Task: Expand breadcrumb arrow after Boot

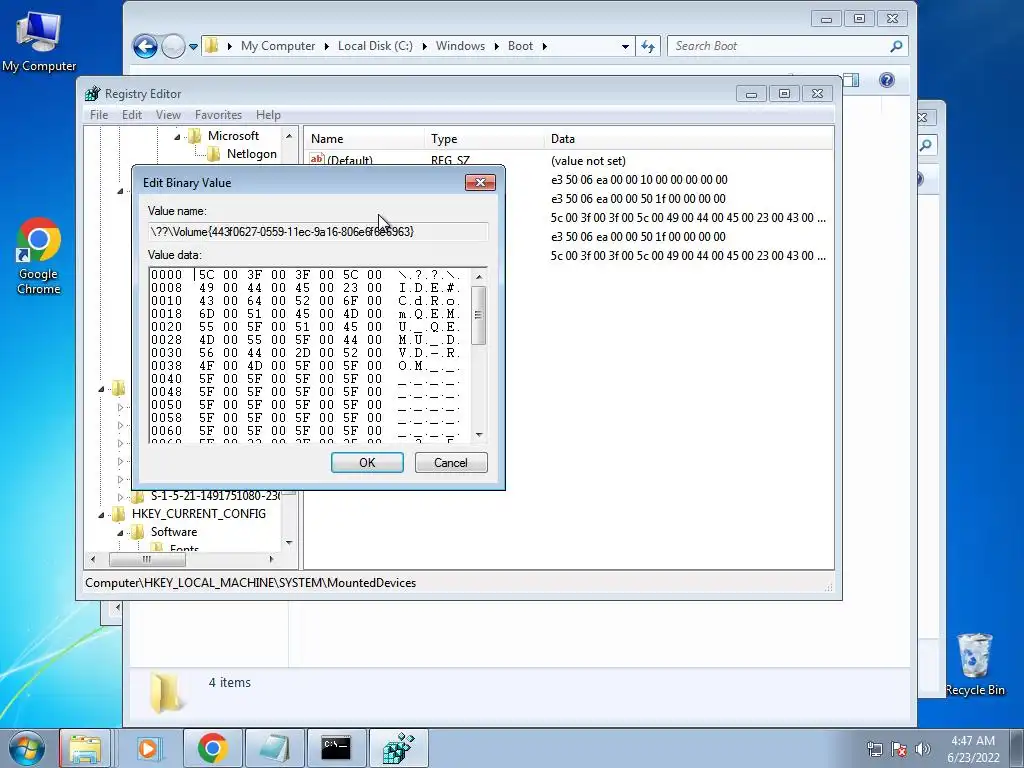Action: [x=544, y=46]
